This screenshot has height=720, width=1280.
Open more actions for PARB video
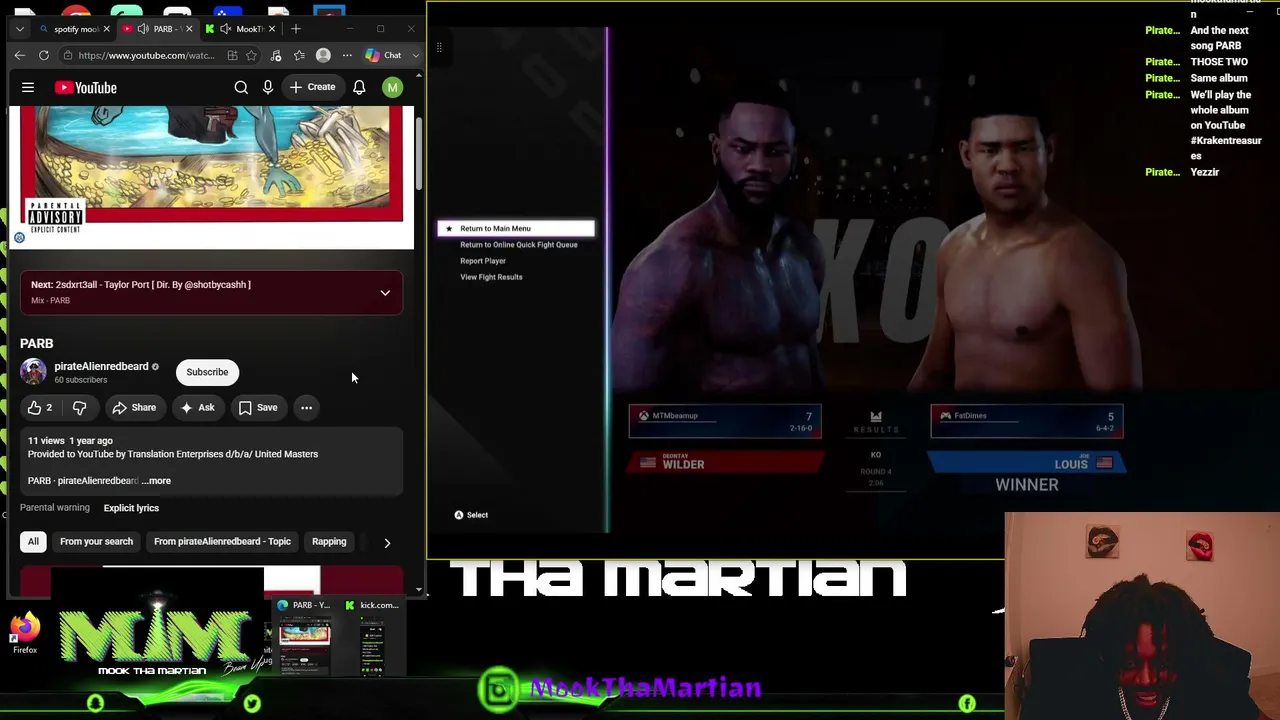(x=307, y=408)
